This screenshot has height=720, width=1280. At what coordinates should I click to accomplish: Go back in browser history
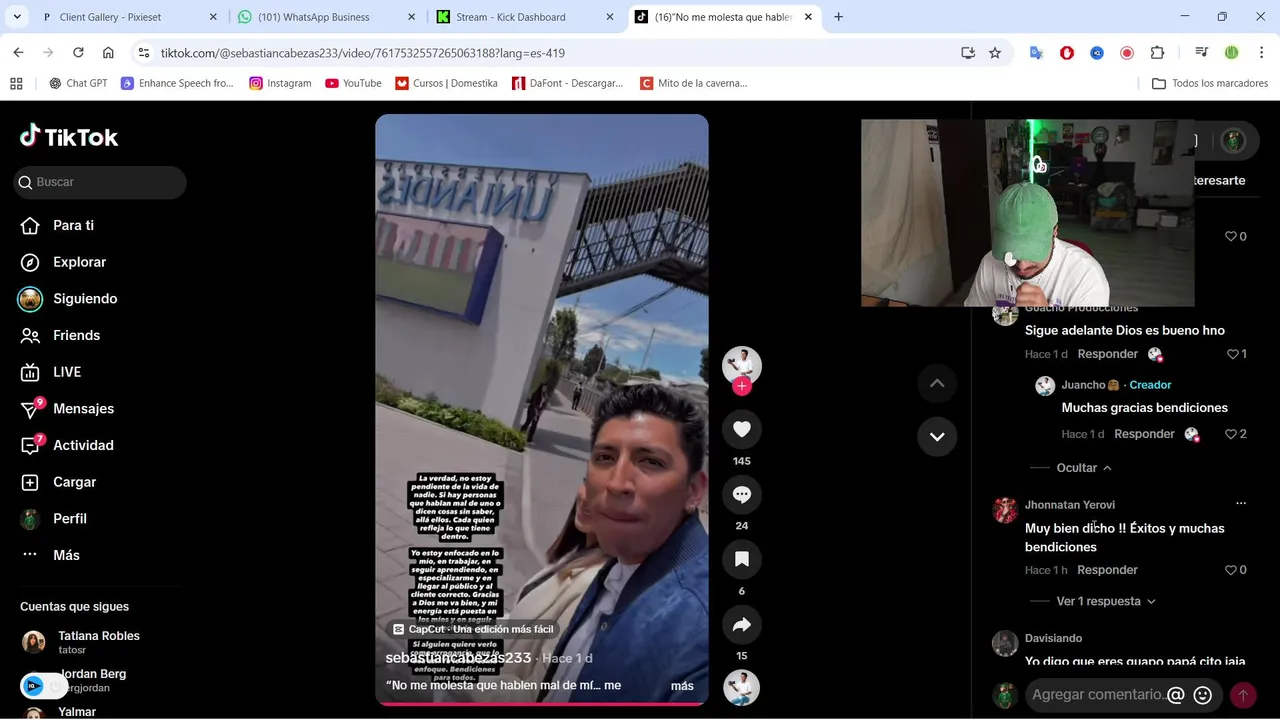(x=18, y=53)
